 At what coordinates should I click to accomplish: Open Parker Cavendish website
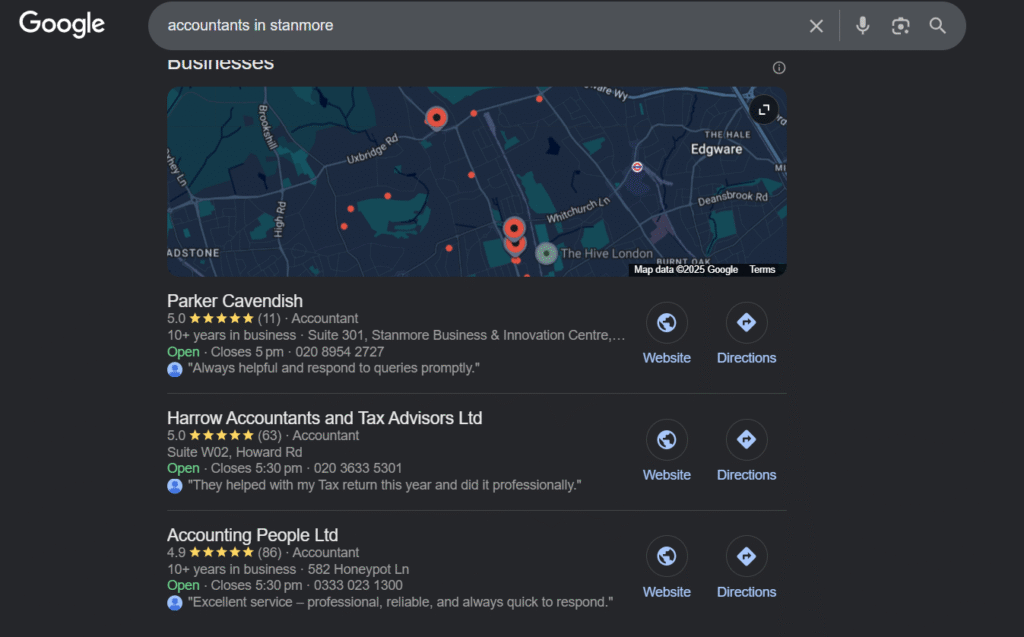click(666, 335)
